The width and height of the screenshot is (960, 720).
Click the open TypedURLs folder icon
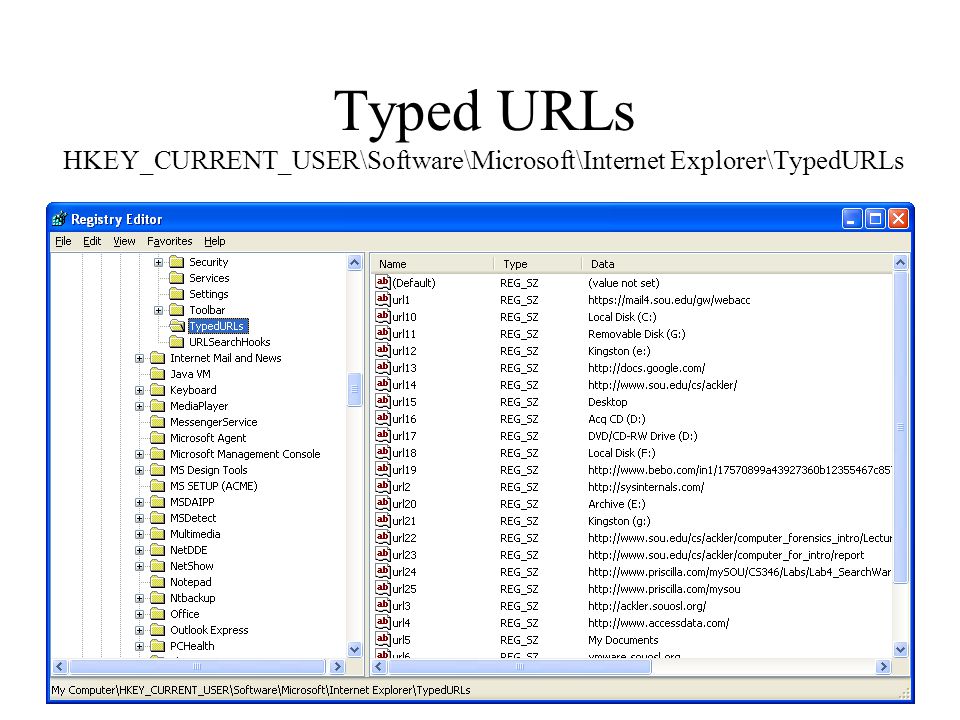tap(177, 326)
